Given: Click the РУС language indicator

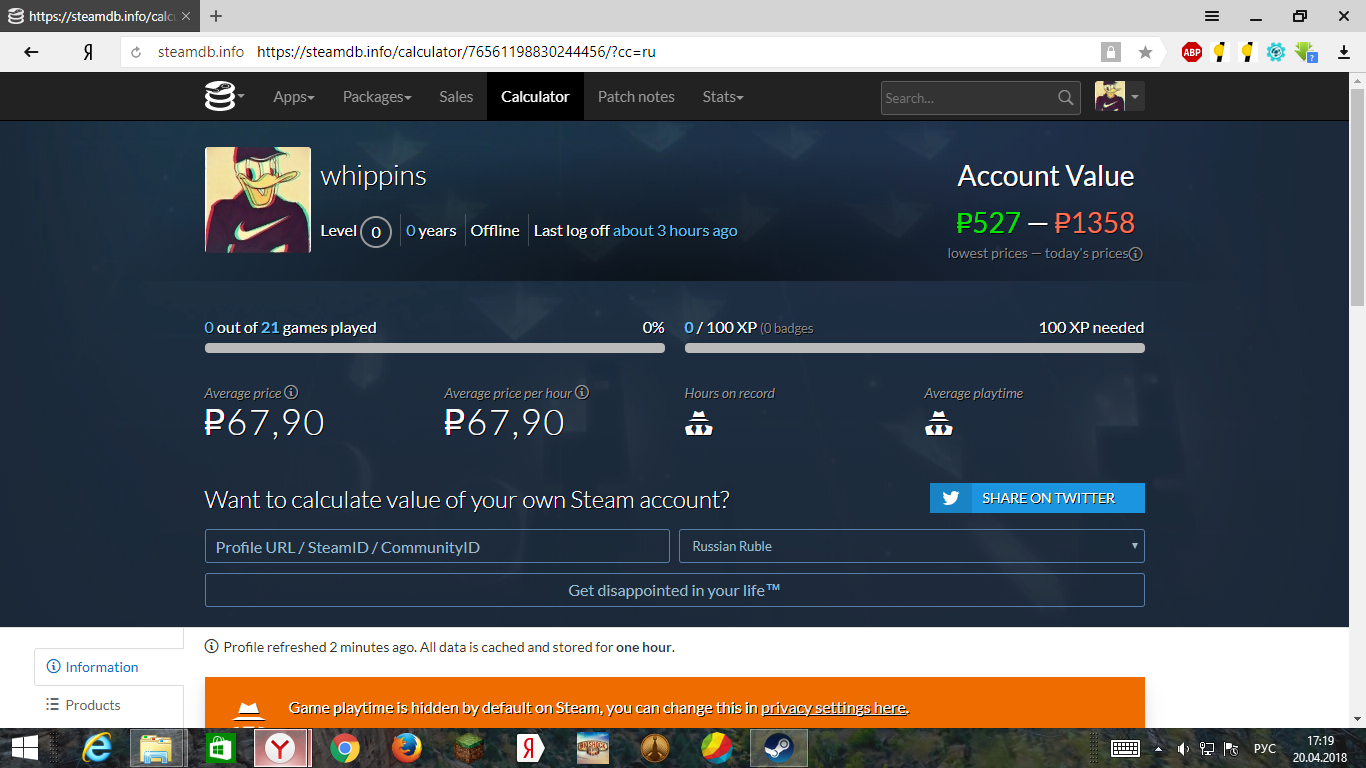Looking at the screenshot, I should pyautogui.click(x=1265, y=748).
